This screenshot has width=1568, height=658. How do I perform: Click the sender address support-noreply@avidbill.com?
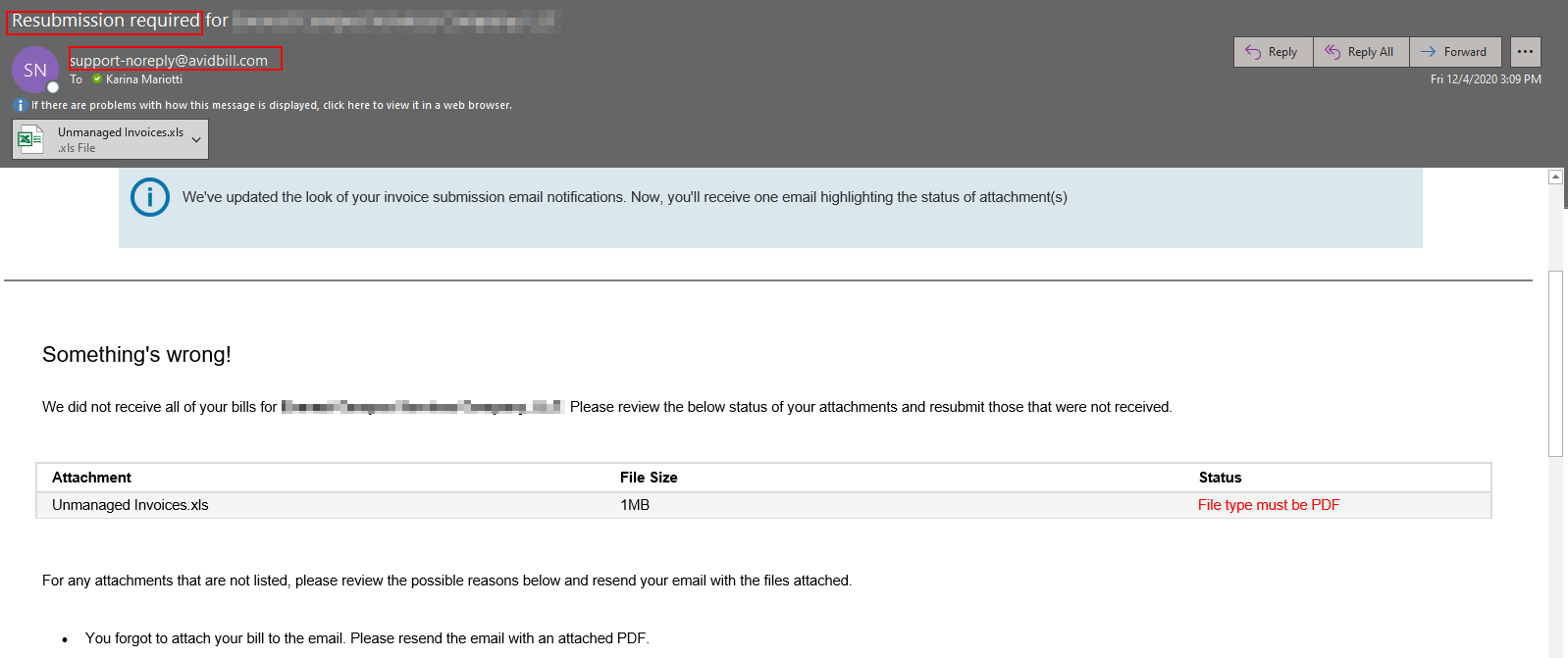click(169, 60)
